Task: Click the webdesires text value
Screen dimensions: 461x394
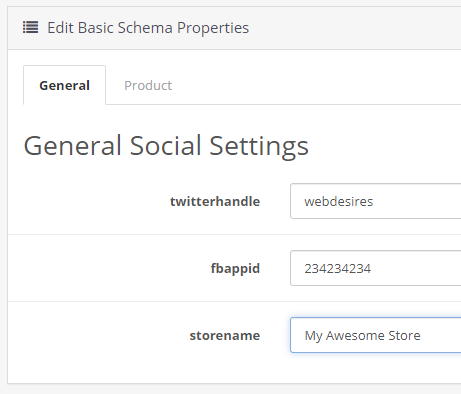Action: point(338,201)
